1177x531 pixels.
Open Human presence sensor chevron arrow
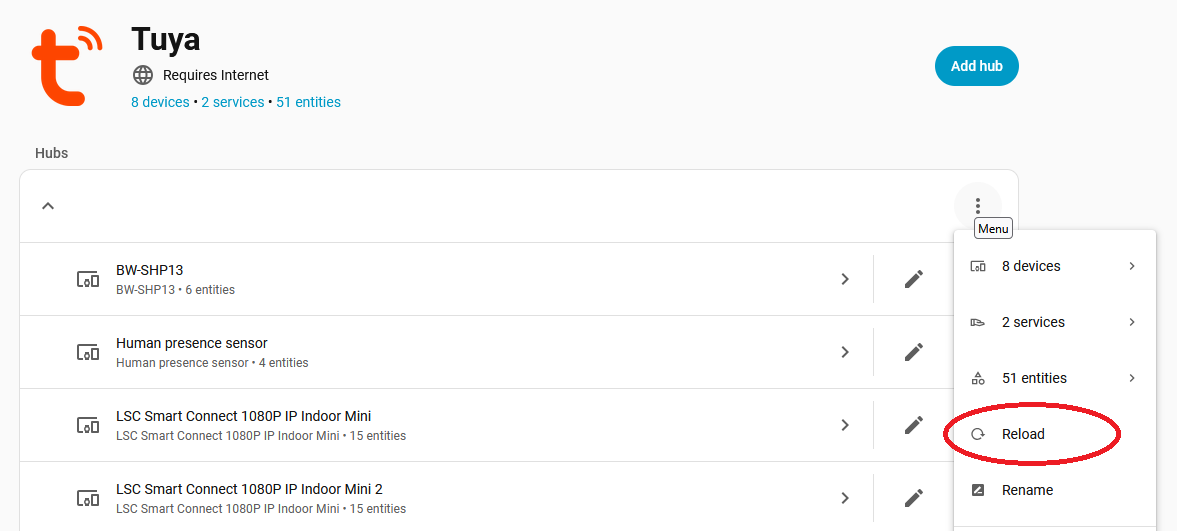click(845, 352)
